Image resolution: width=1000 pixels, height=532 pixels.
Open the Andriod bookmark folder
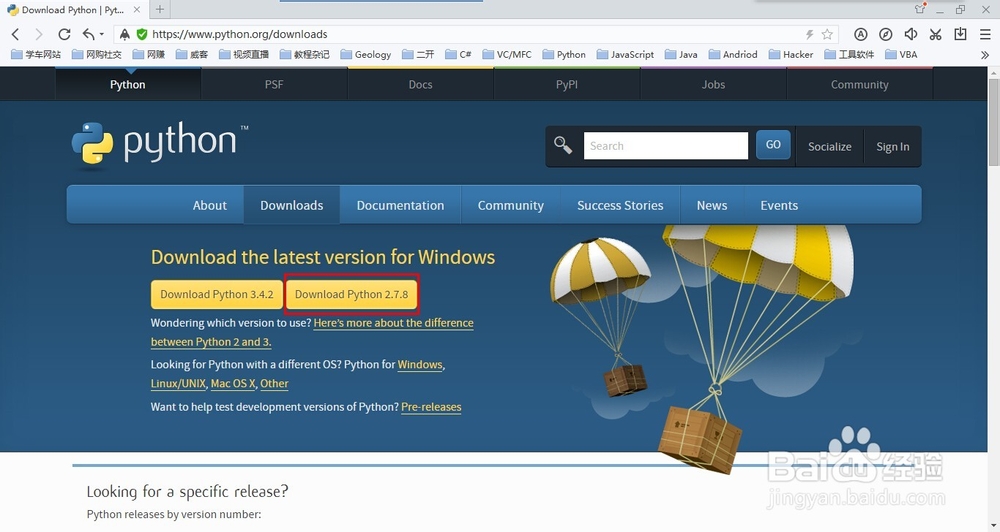coord(733,55)
